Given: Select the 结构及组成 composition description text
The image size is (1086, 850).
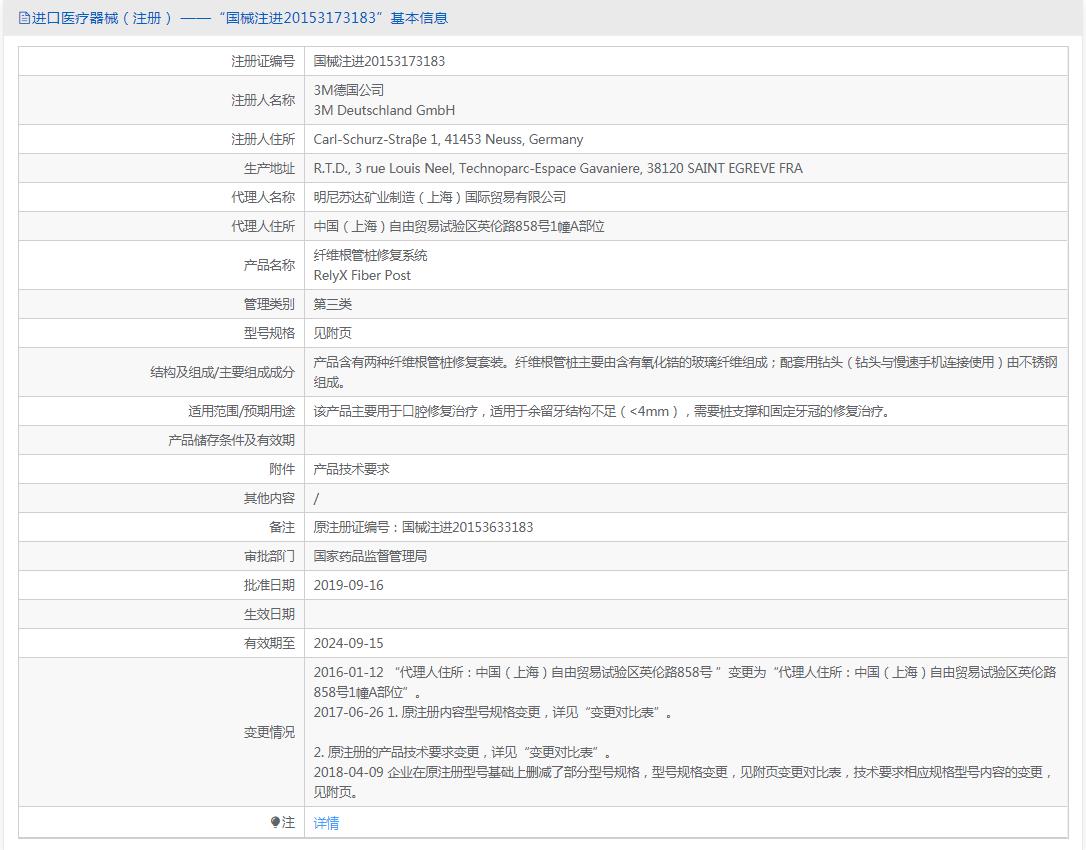Looking at the screenshot, I should click(x=686, y=372).
